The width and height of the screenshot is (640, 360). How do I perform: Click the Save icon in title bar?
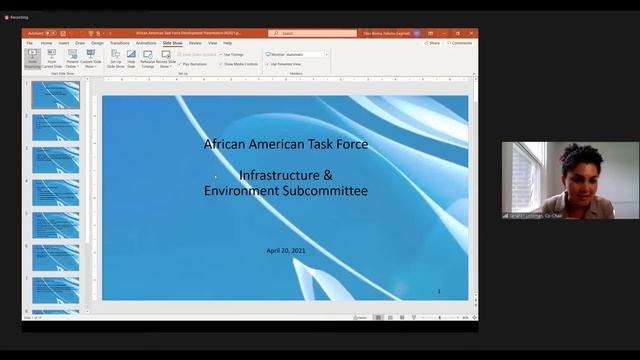(63, 33)
